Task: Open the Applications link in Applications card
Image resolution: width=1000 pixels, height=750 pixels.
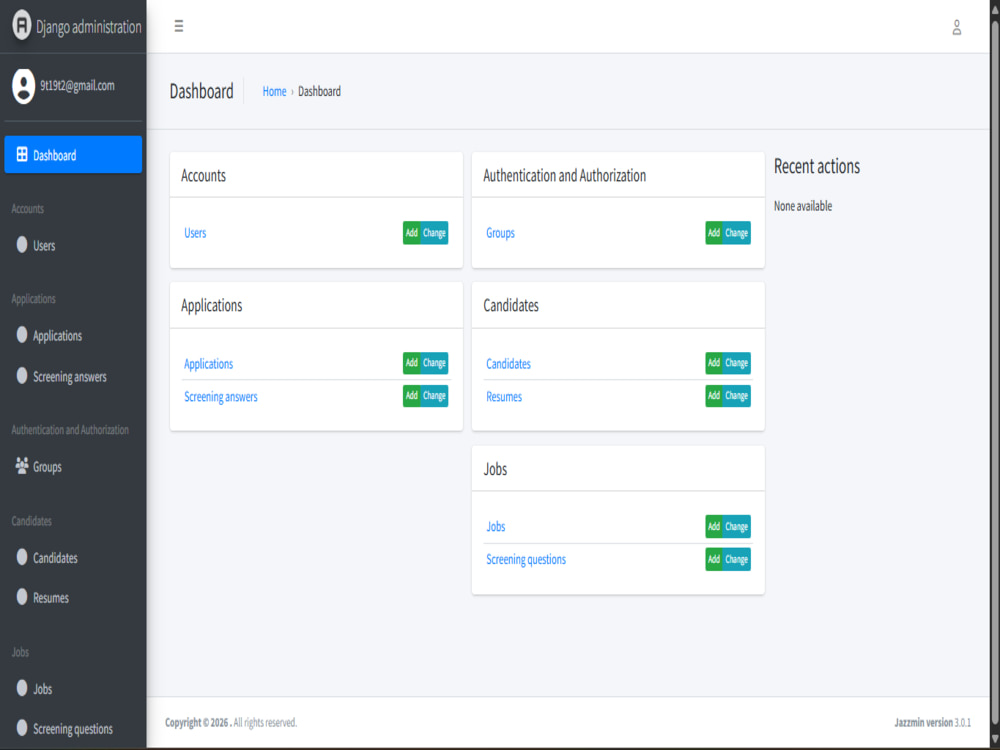Action: pyautogui.click(x=209, y=364)
